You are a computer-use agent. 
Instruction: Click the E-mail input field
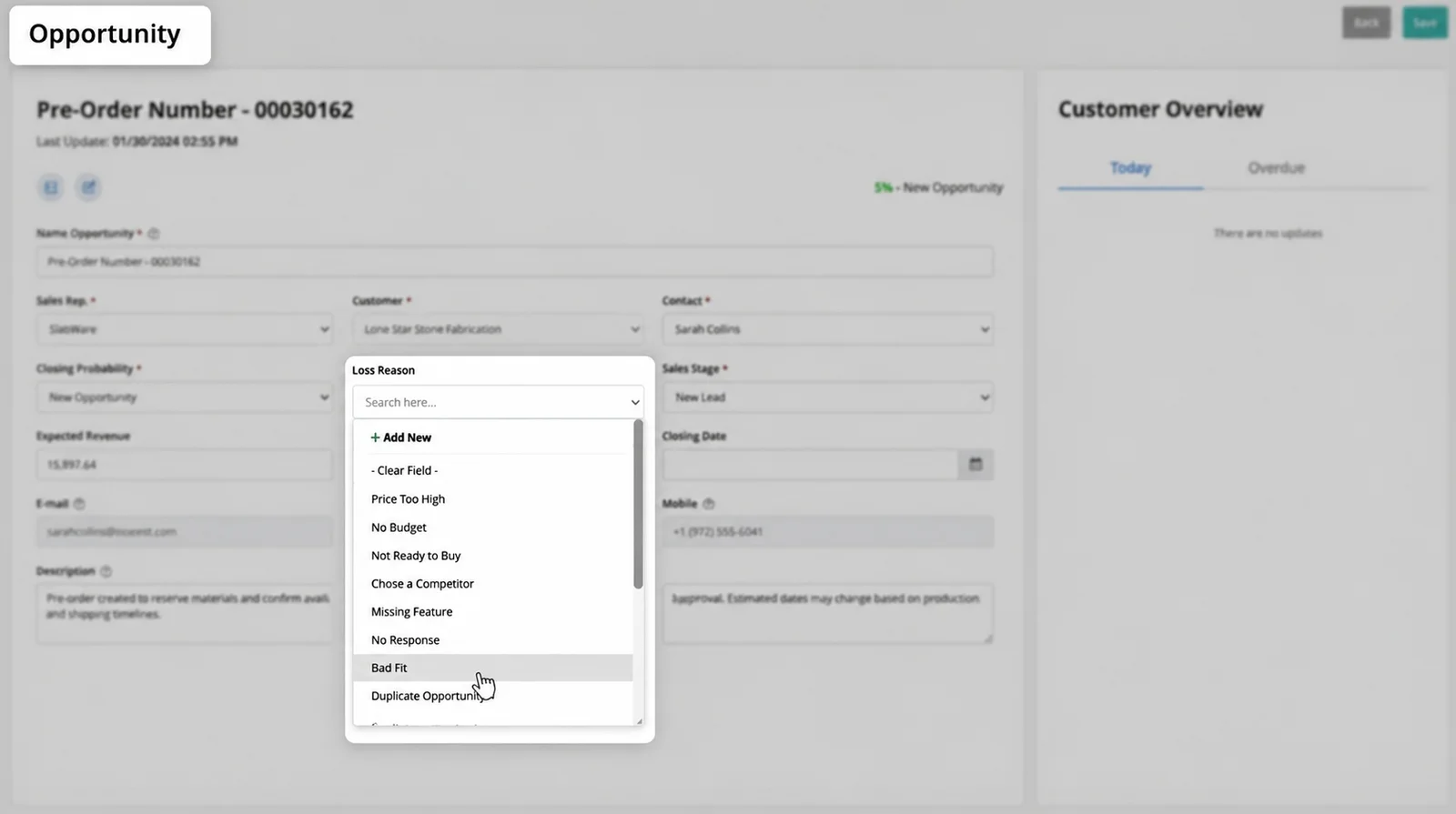184,532
